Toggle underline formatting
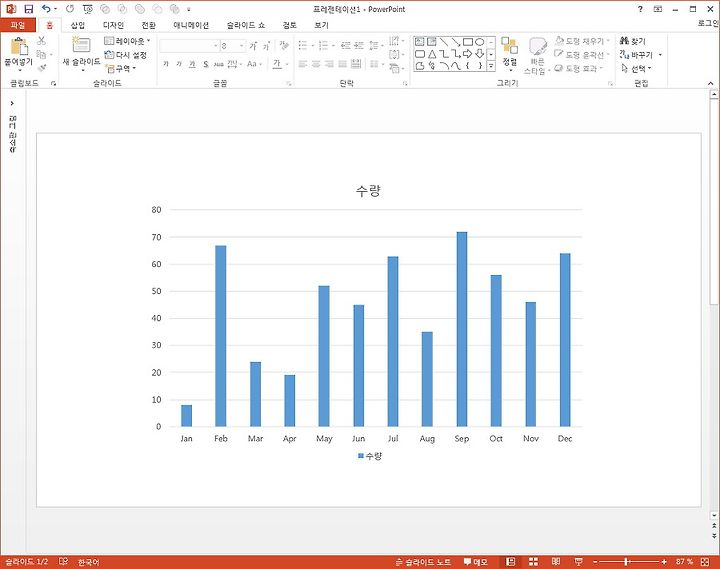The width and height of the screenshot is (720, 569). [x=192, y=64]
